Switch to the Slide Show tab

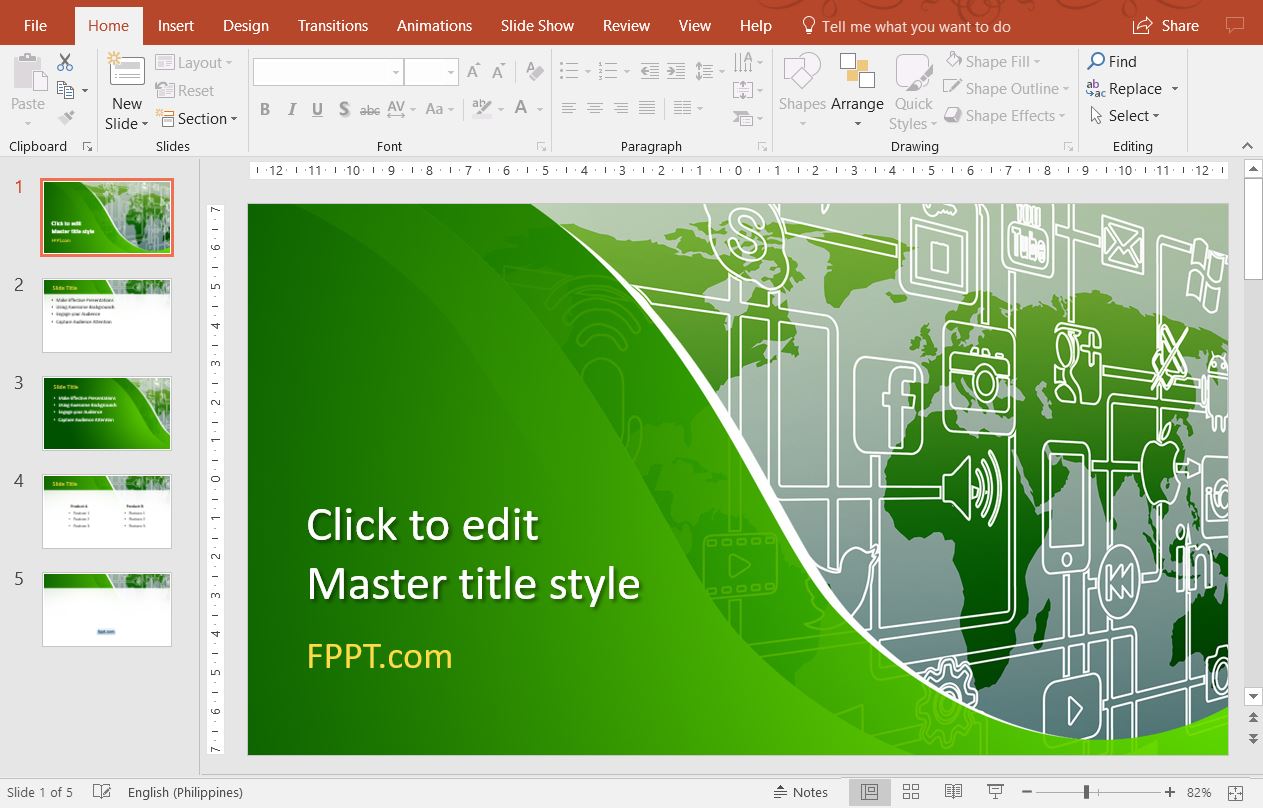[x=537, y=25]
